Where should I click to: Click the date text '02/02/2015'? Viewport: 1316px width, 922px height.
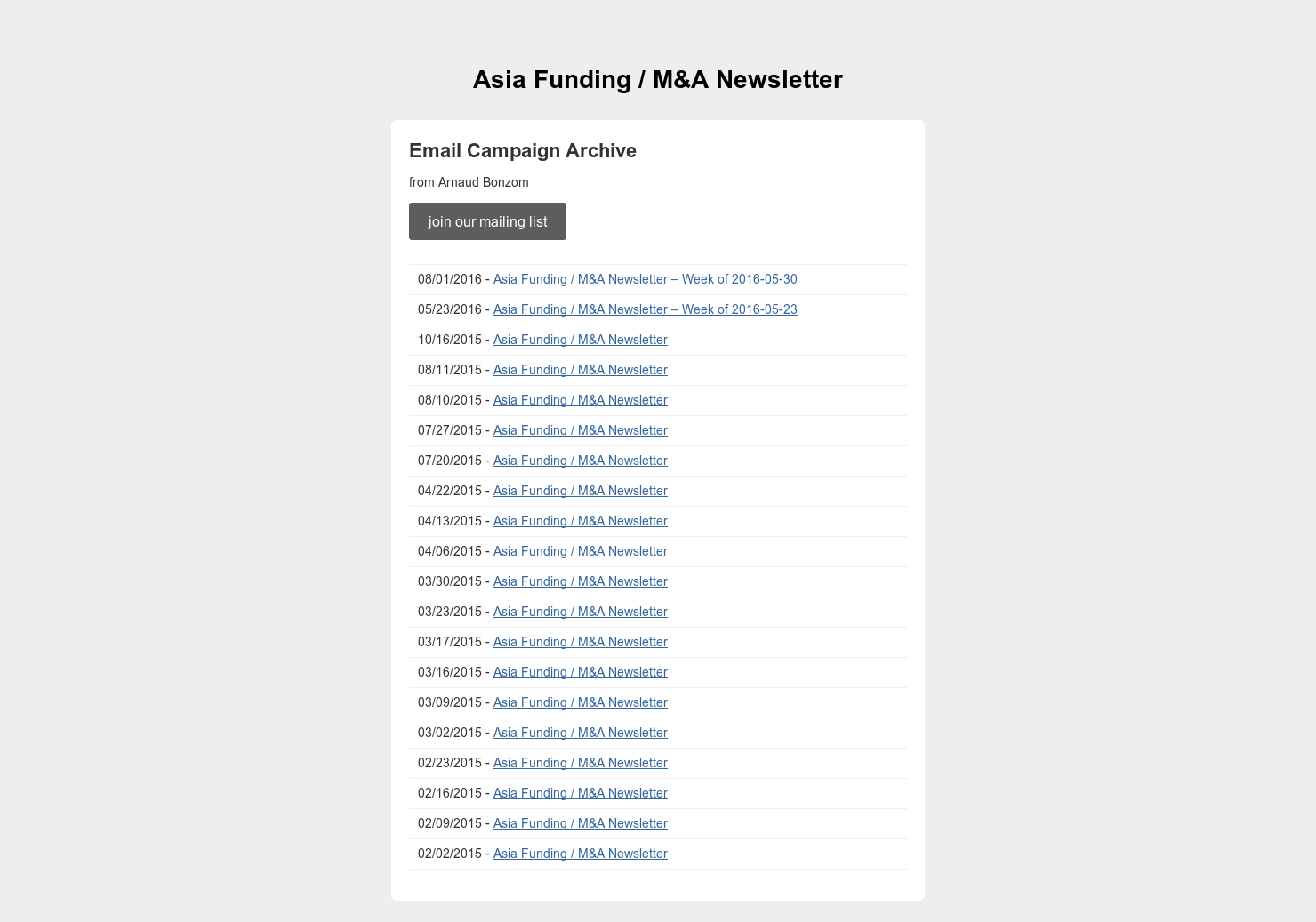pos(450,854)
